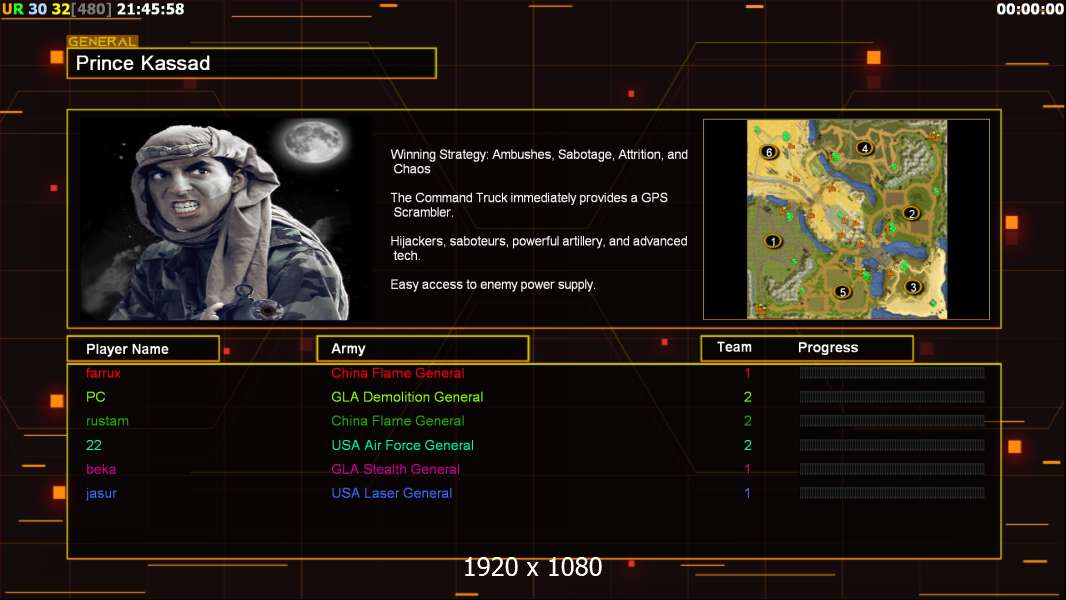Click jasur's loading progress bar
Image resolution: width=1066 pixels, height=600 pixels.
point(892,493)
